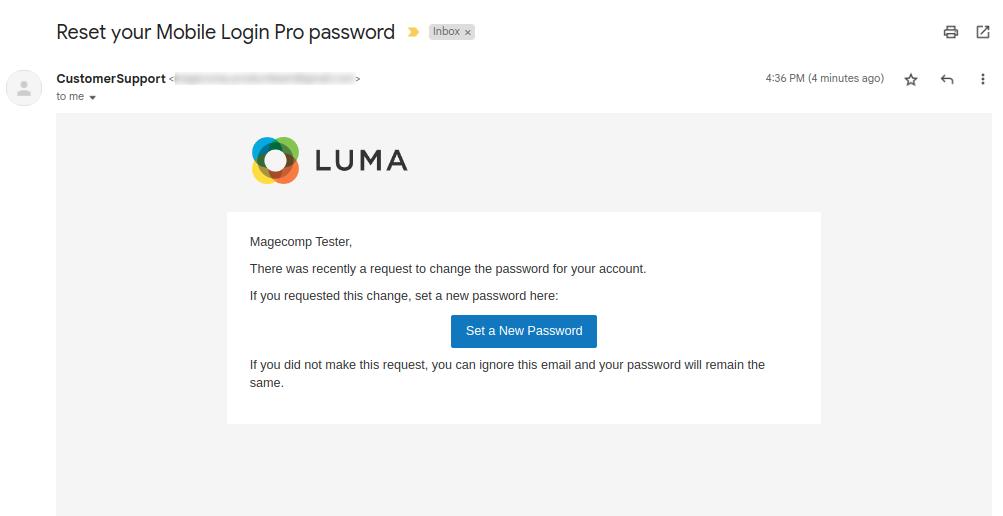
Task: Click the CustomerSupport sender name
Action: (111, 78)
